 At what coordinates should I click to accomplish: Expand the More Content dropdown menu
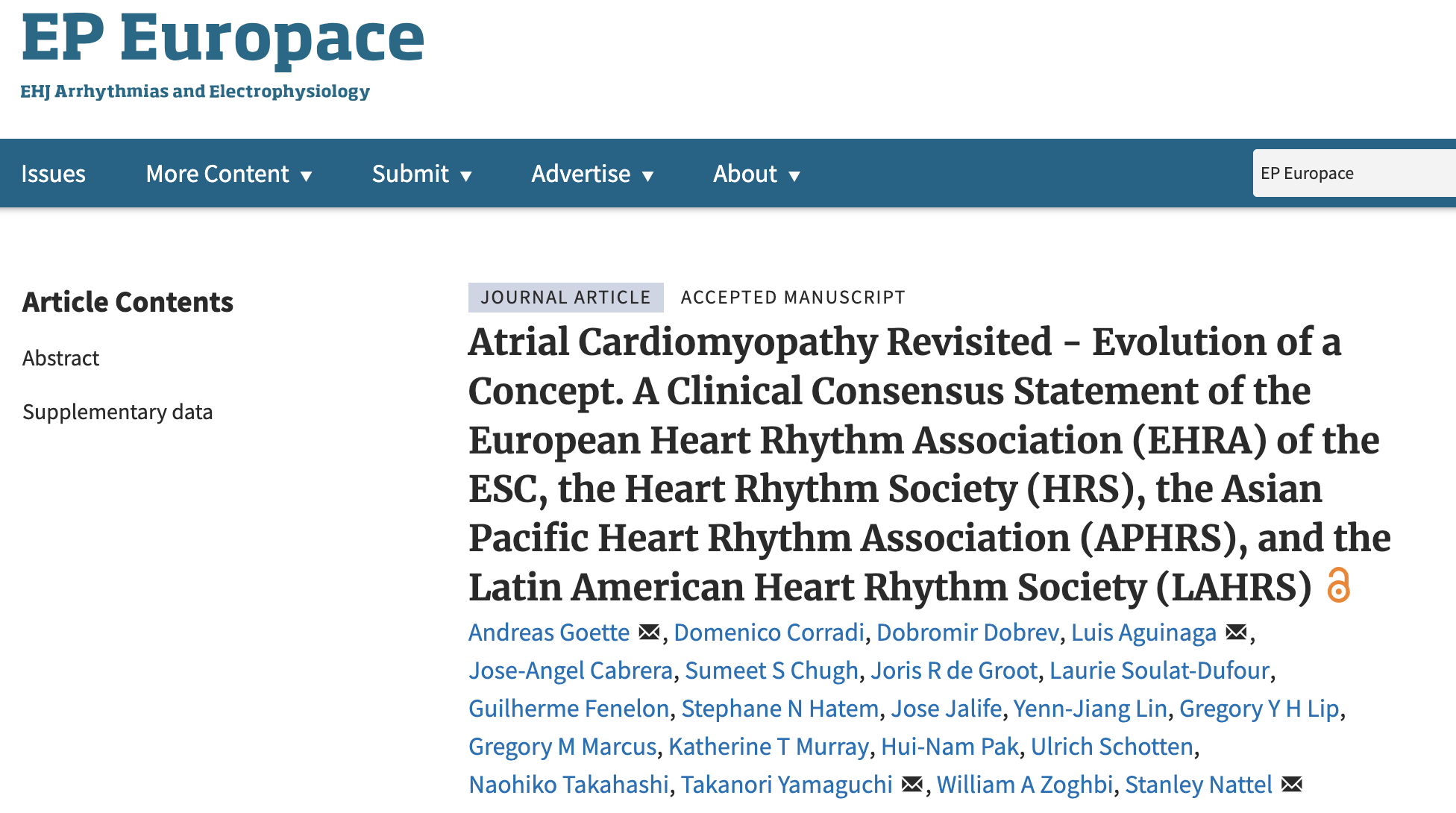[228, 174]
